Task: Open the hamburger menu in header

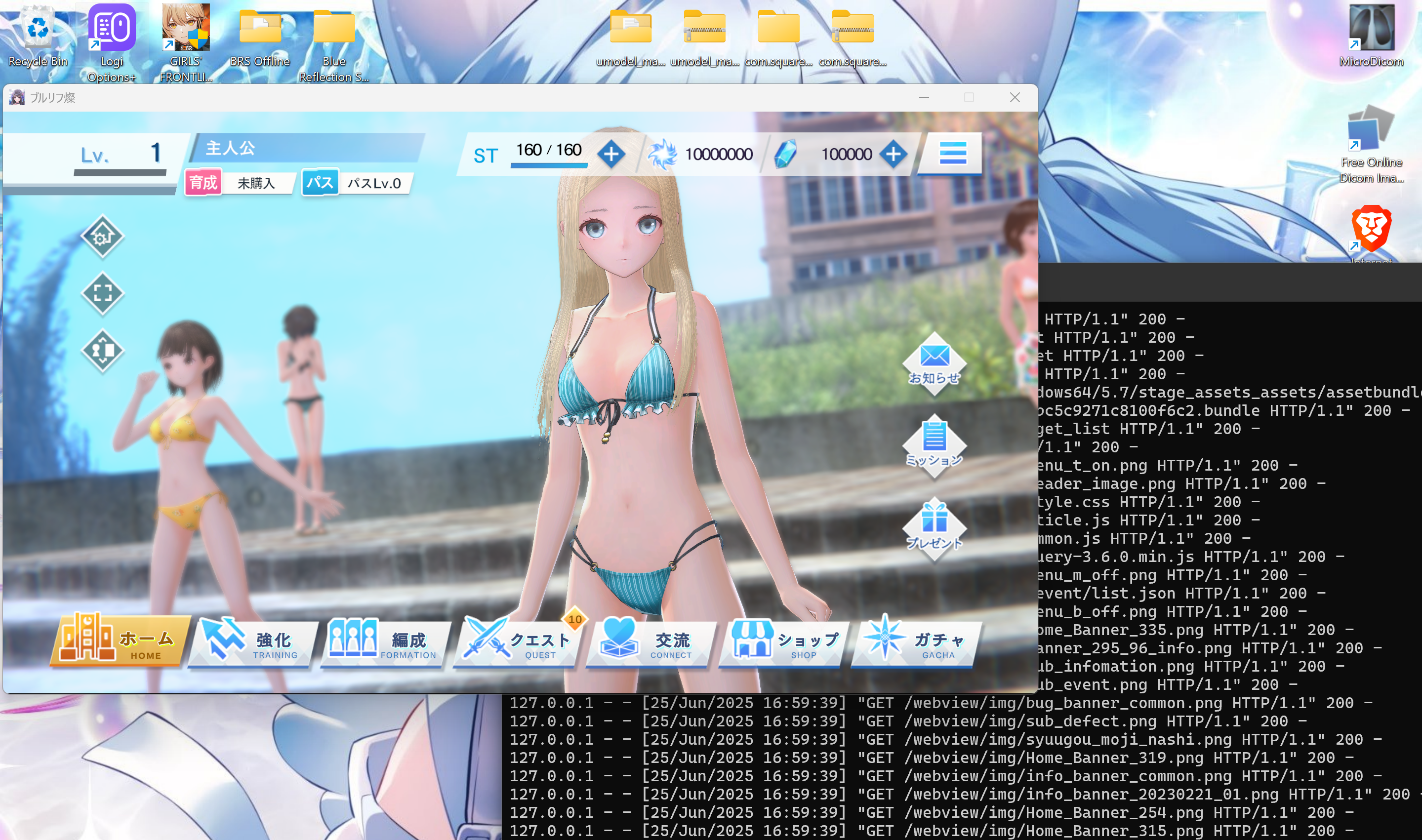Action: coord(952,154)
